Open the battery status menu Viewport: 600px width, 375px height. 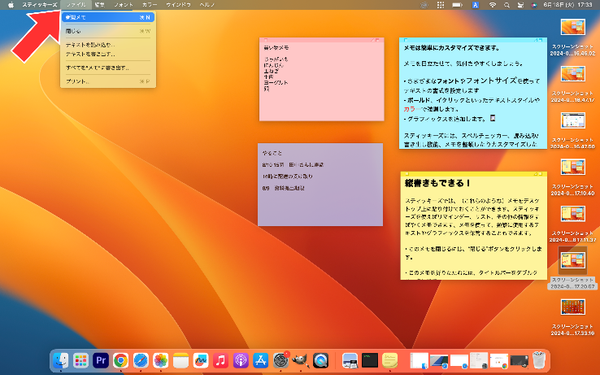pos(457,5)
